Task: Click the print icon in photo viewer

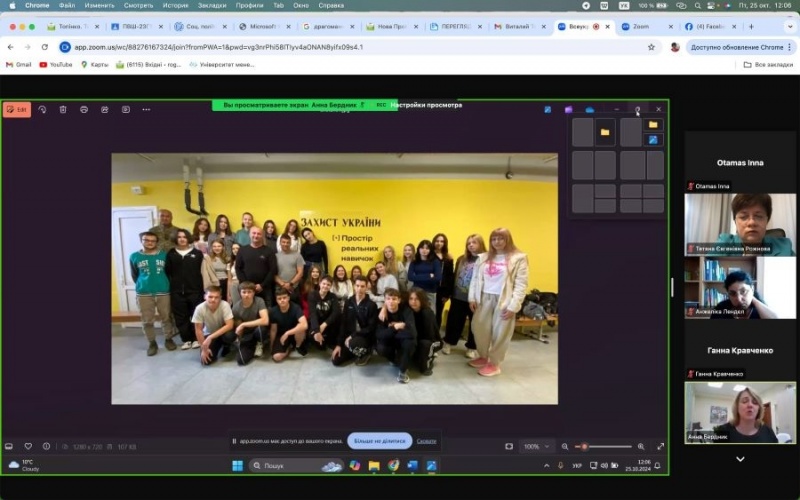Action: 84,109
